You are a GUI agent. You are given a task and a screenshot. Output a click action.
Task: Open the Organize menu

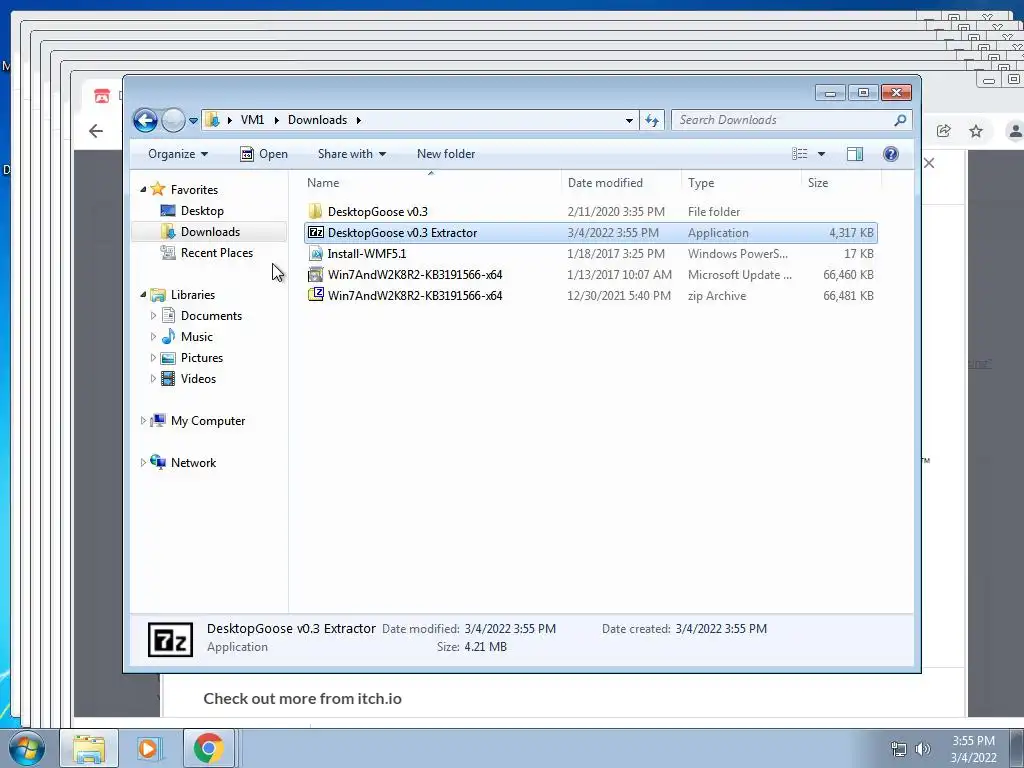[178, 154]
